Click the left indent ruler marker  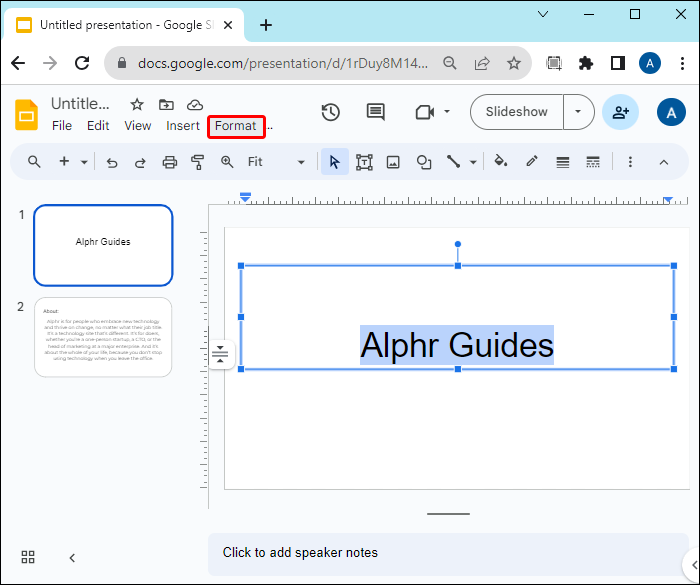tap(245, 197)
